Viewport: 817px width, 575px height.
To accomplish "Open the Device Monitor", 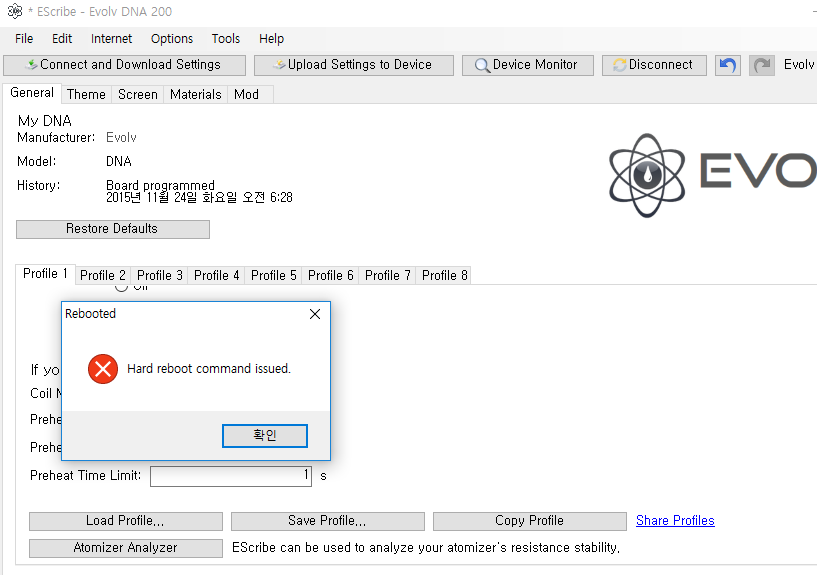I will coord(527,65).
